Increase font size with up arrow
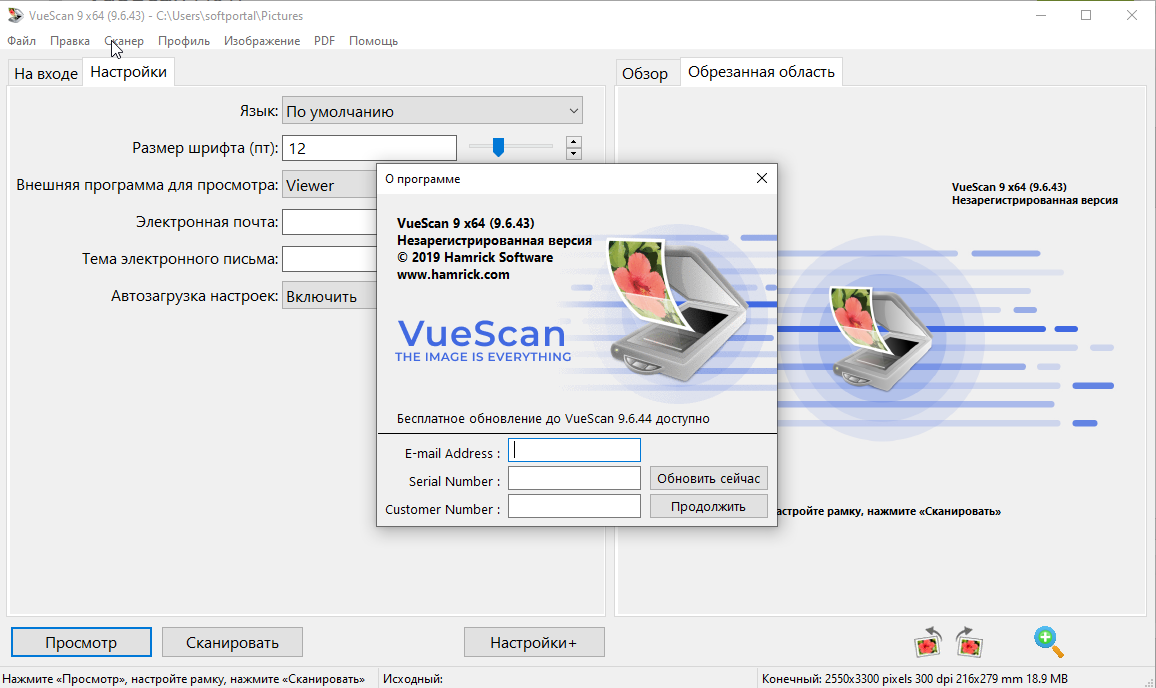This screenshot has height=688, width=1156. 574,142
